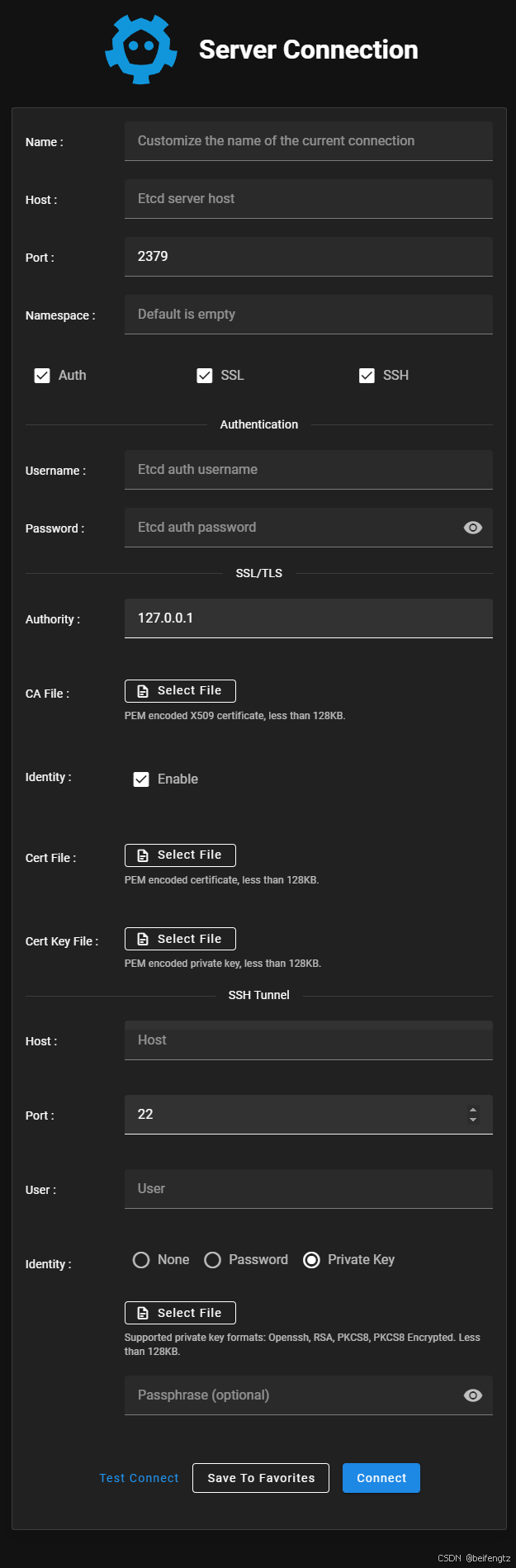The width and height of the screenshot is (516, 1568).
Task: Click Save To Favorites button
Action: click(x=261, y=1478)
